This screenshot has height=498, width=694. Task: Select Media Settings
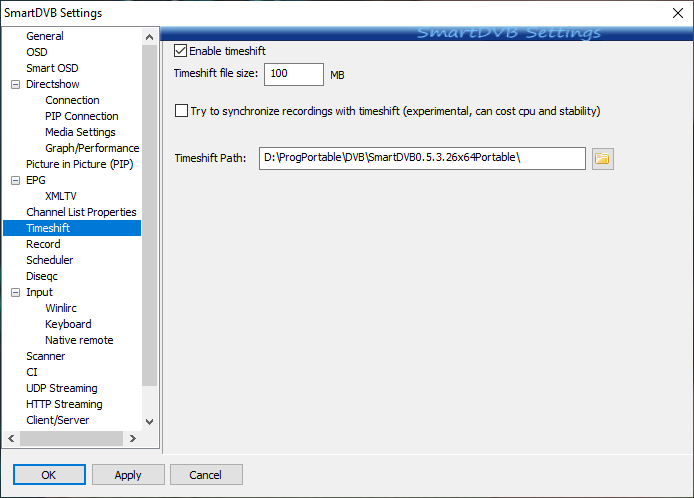[x=80, y=132]
